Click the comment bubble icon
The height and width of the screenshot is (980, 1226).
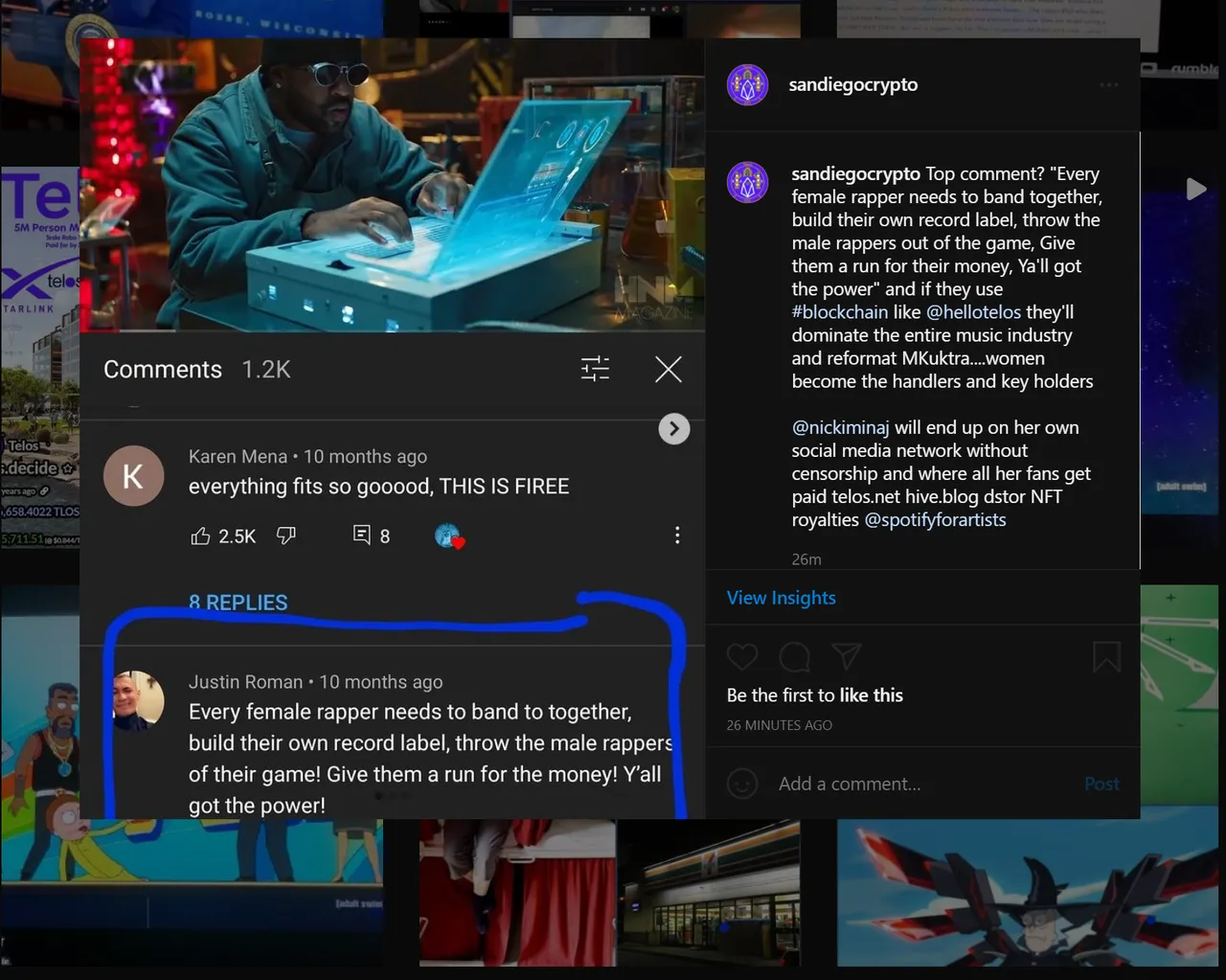[x=794, y=657]
